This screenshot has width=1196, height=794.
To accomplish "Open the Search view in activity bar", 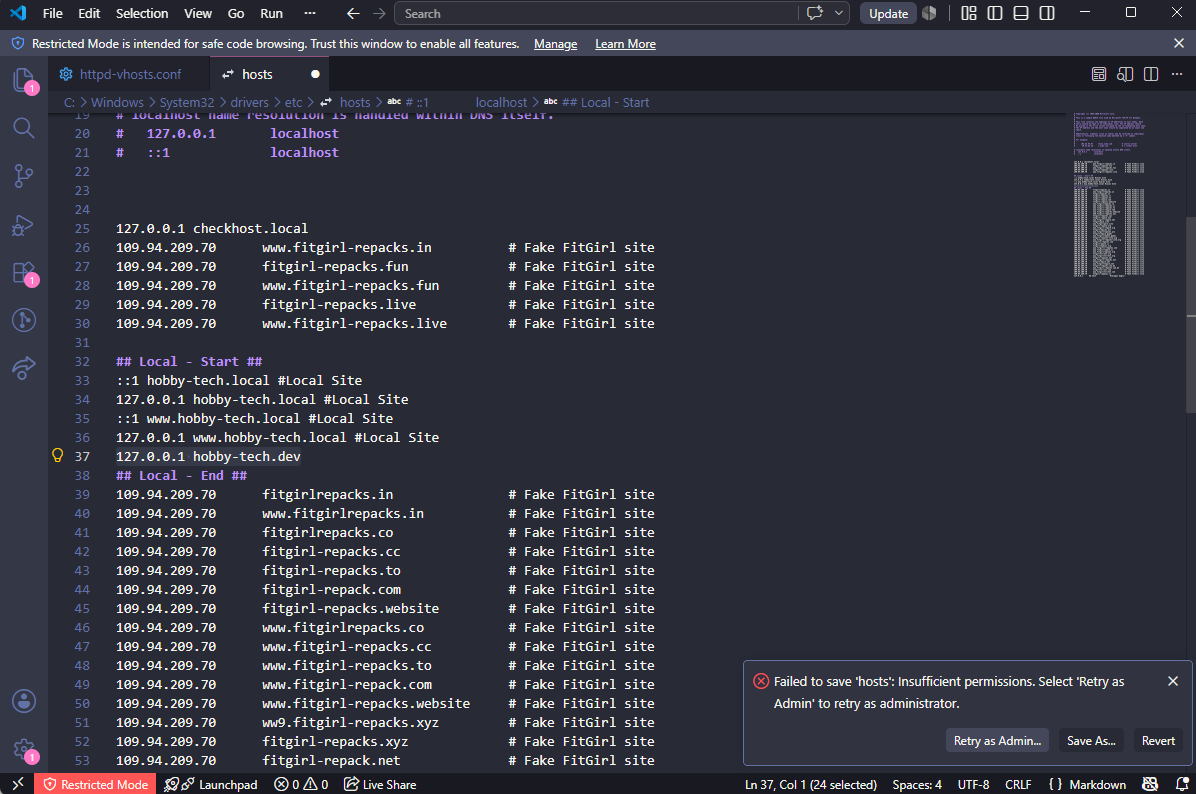I will (24, 128).
